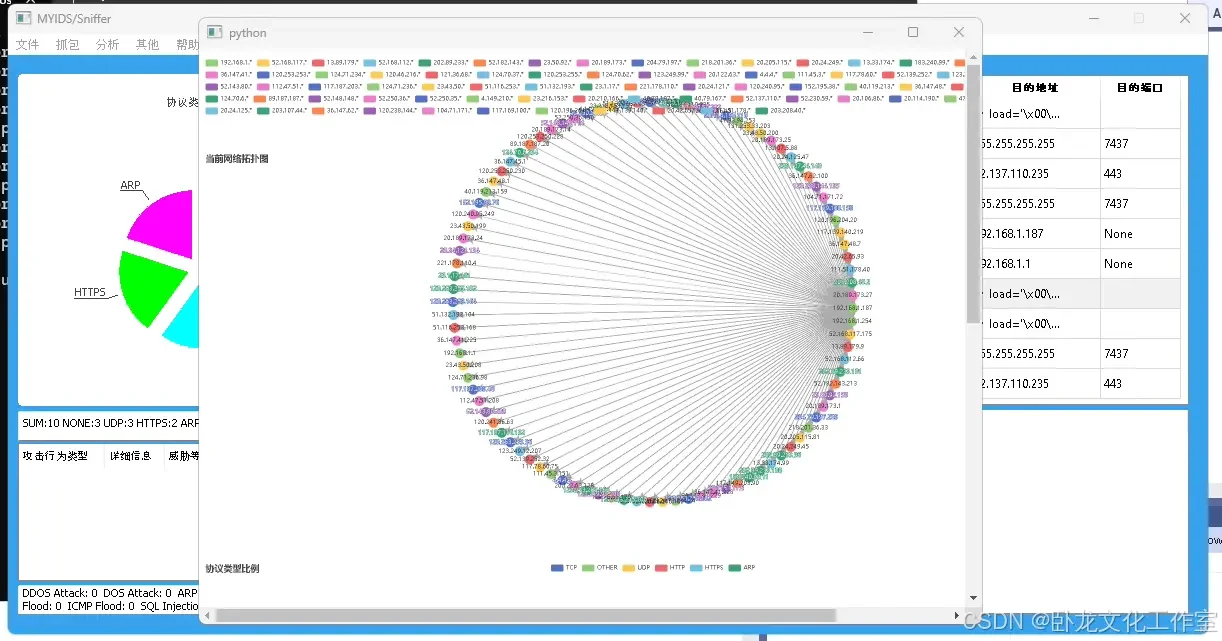
Task: Click the 目的地址 column header
Action: [1034, 88]
